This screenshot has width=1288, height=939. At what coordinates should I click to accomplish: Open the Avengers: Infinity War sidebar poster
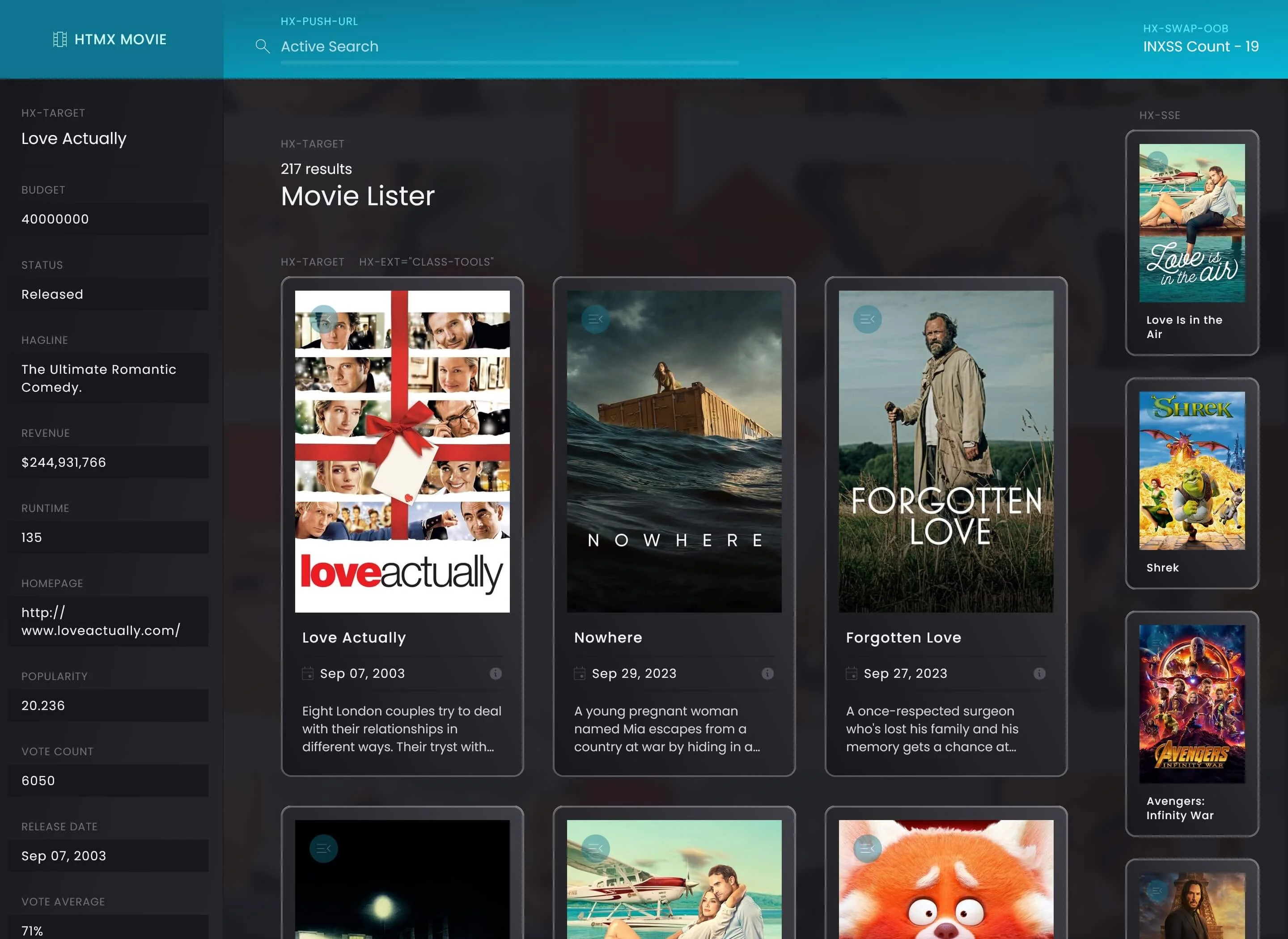pos(1192,704)
